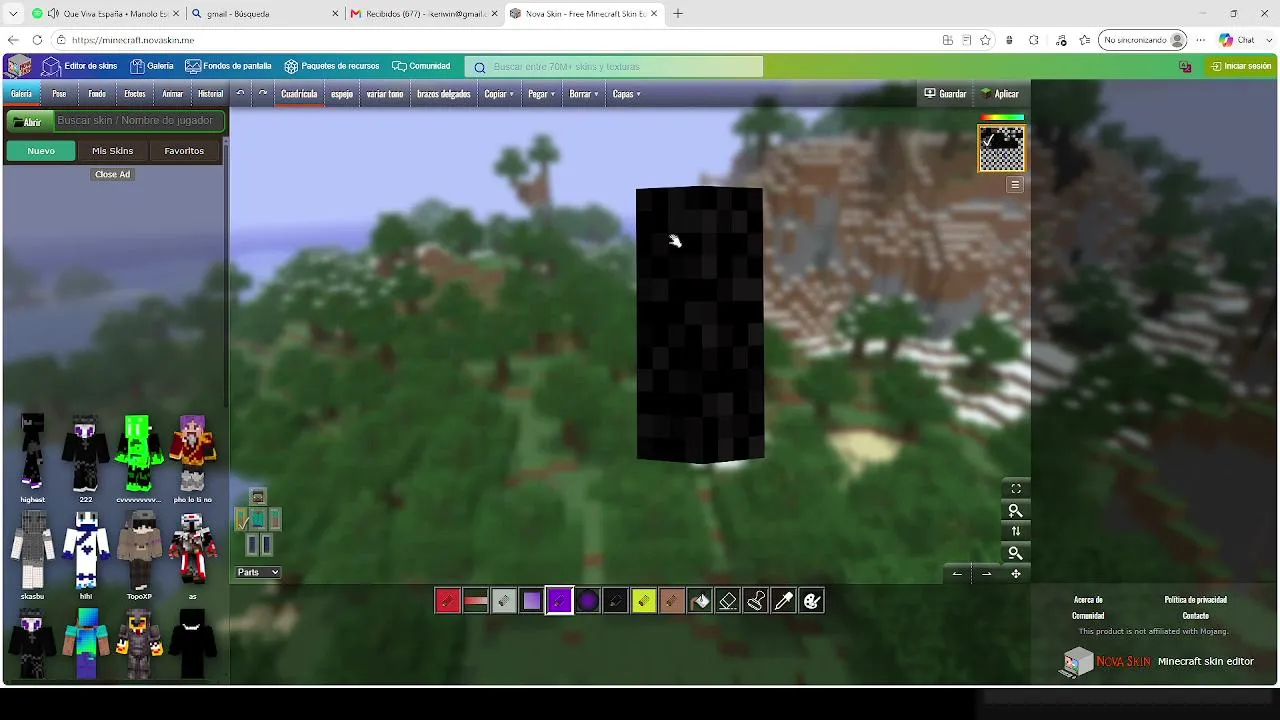Bookmark this page with the star
Viewport: 1280px width, 720px height.
point(986,40)
